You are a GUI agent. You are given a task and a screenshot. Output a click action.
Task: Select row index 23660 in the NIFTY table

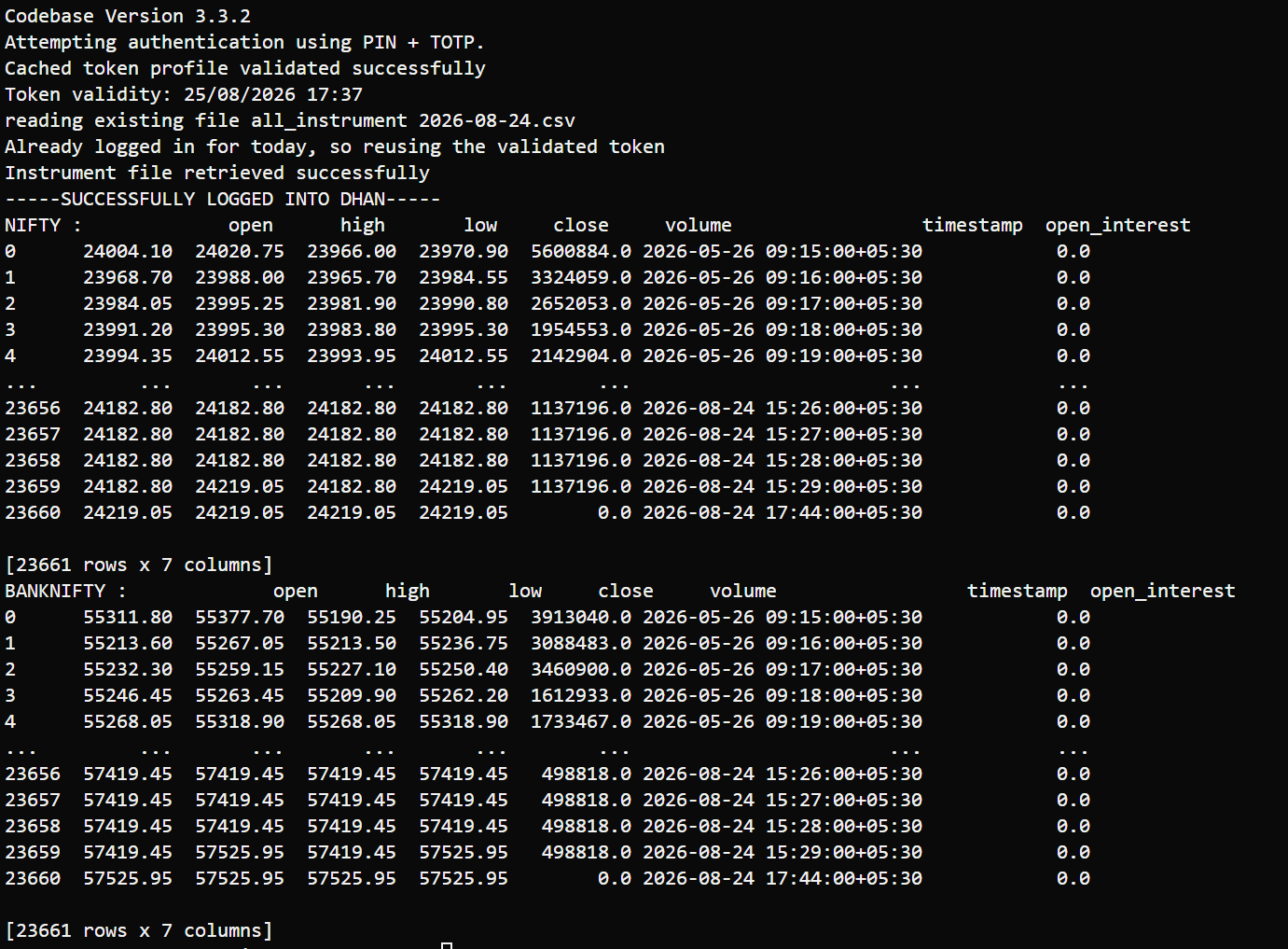[33, 512]
